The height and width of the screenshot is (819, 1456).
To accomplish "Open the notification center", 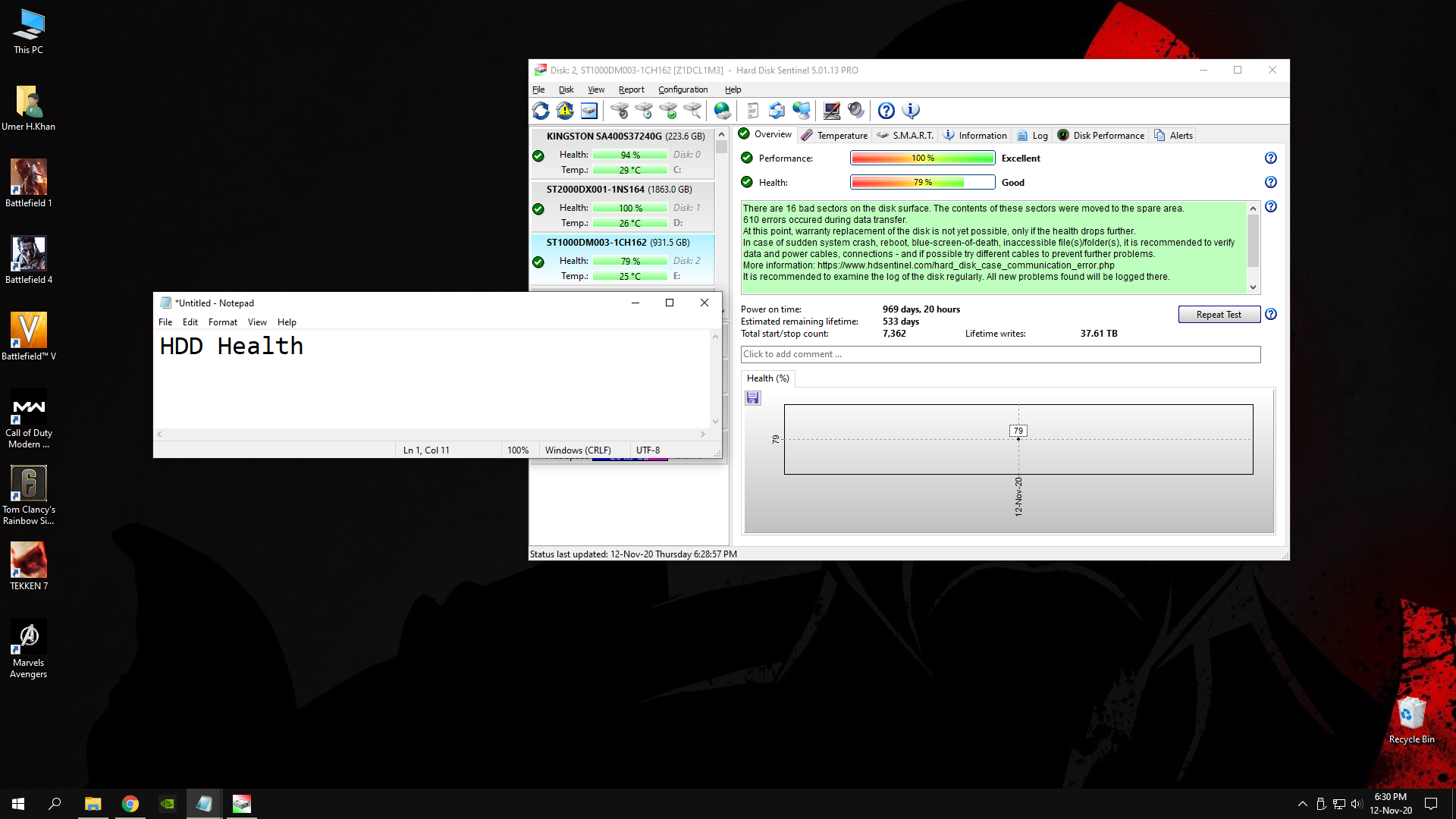I will point(1431,804).
